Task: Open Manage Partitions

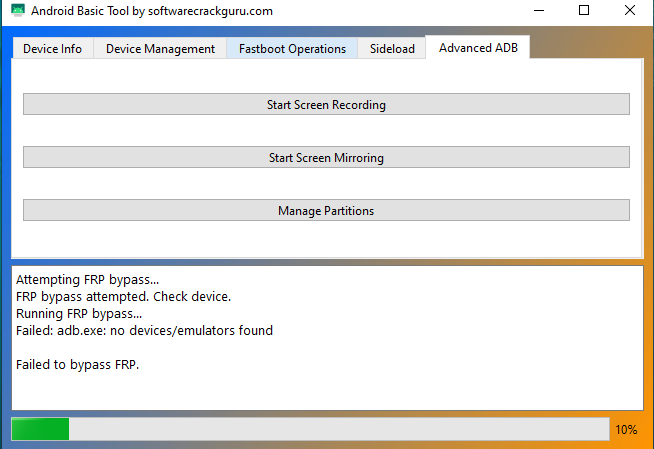Action: (326, 210)
